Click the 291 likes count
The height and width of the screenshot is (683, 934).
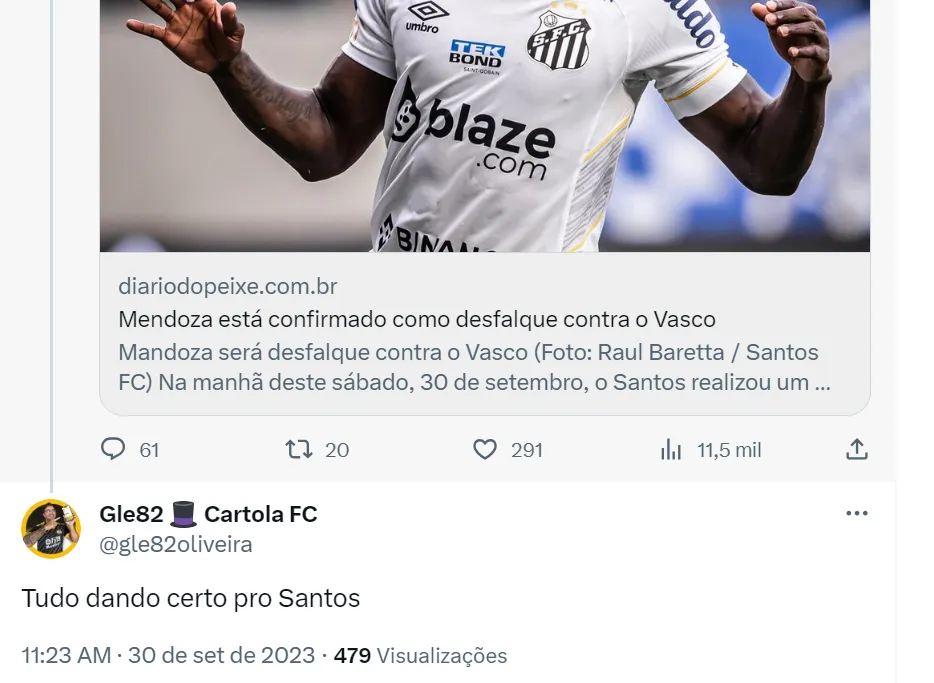527,450
